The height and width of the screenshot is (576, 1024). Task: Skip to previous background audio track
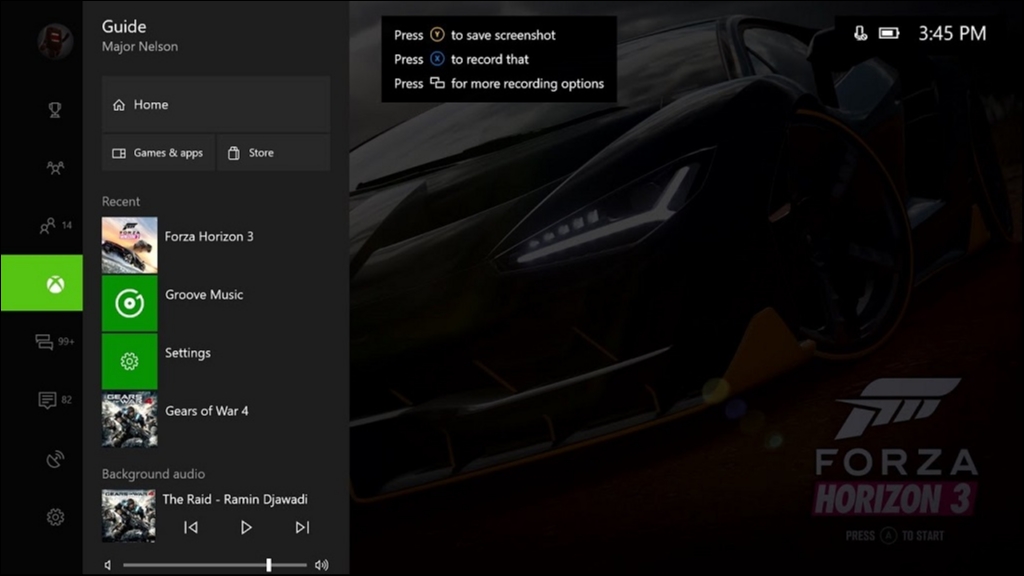click(191, 527)
